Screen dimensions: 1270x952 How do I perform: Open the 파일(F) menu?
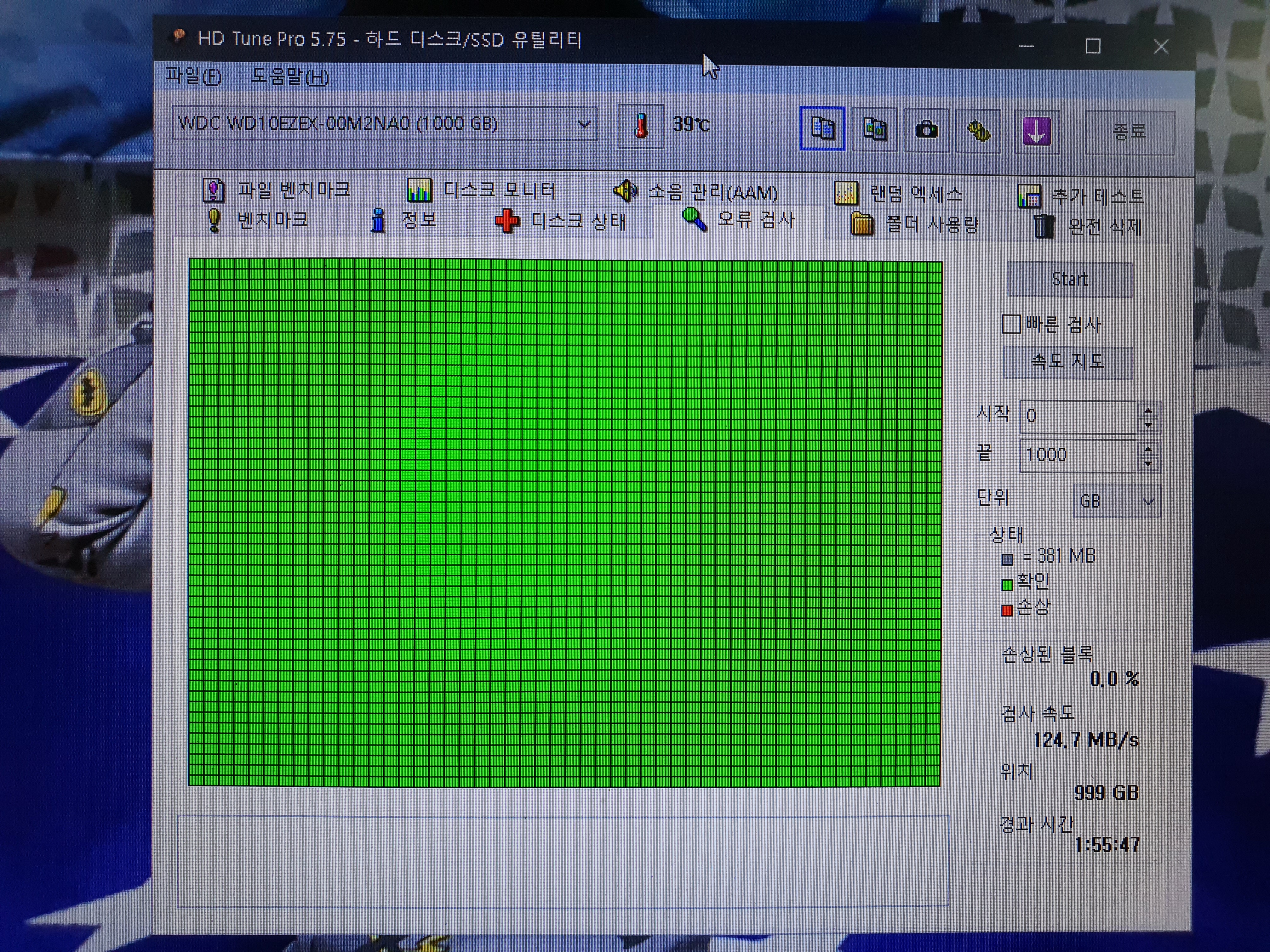click(193, 76)
